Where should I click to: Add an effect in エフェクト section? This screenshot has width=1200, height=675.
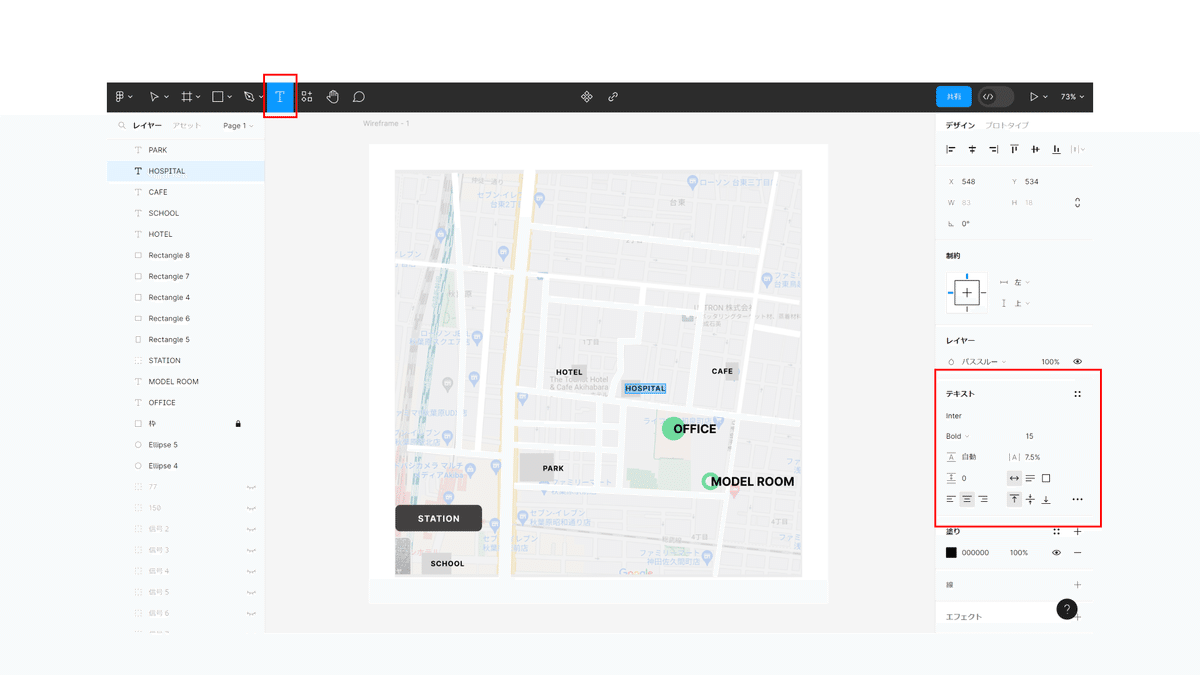pos(1079,617)
